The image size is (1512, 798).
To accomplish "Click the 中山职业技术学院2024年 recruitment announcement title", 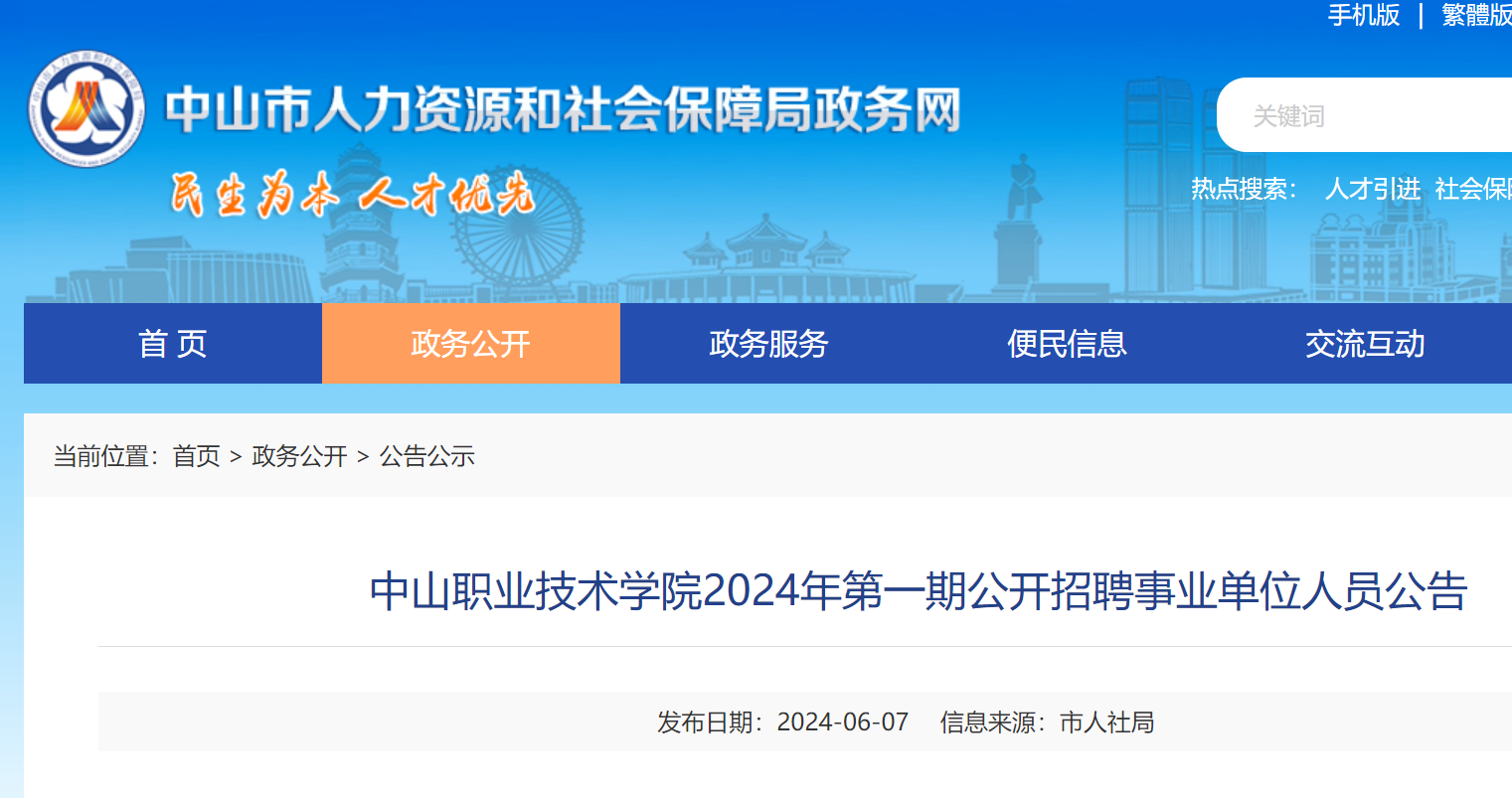I will click(919, 591).
